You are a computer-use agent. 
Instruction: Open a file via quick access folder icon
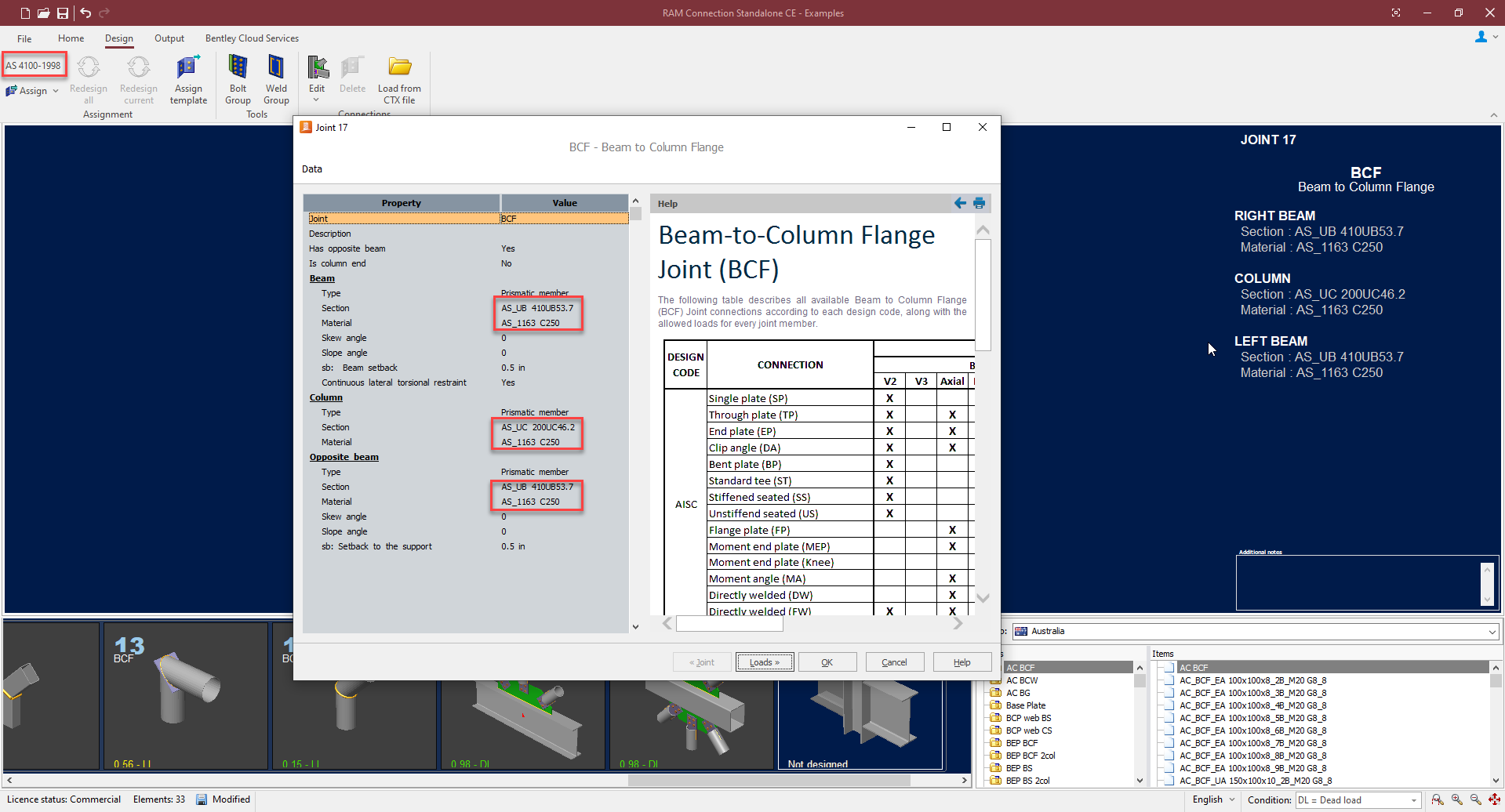(44, 13)
